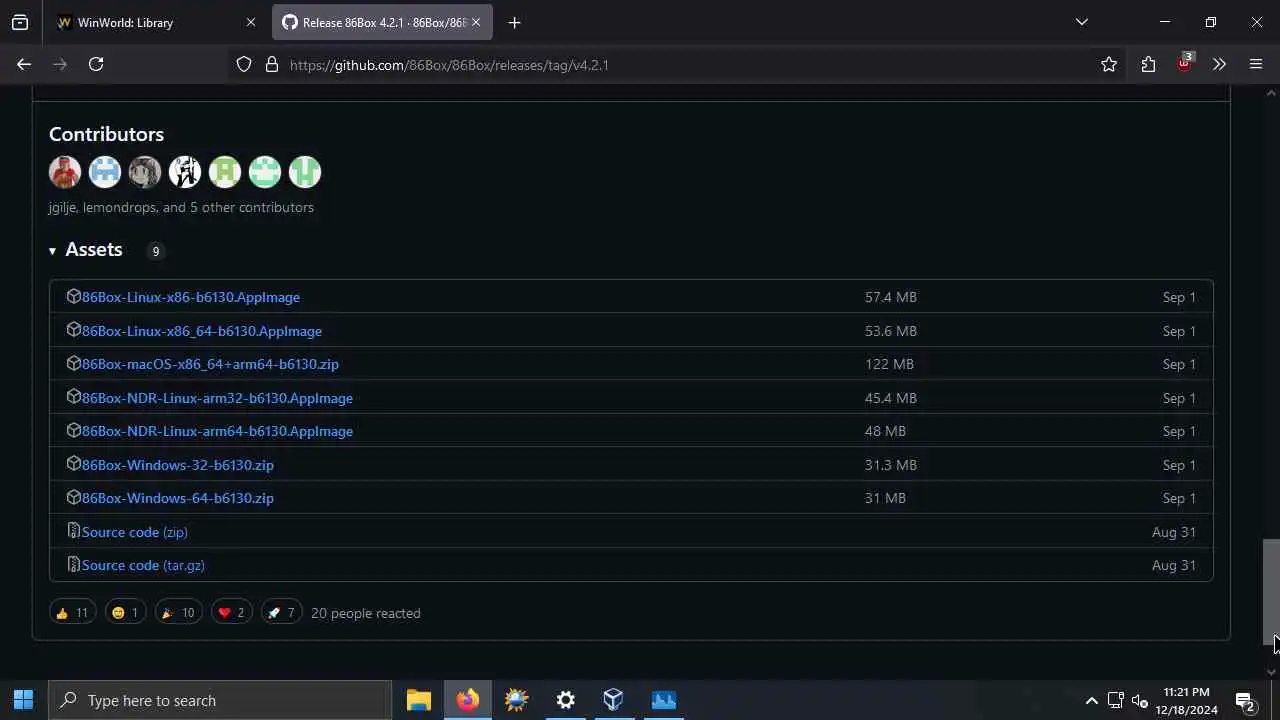Go back to previous page
1280x720 pixels.
click(x=24, y=65)
